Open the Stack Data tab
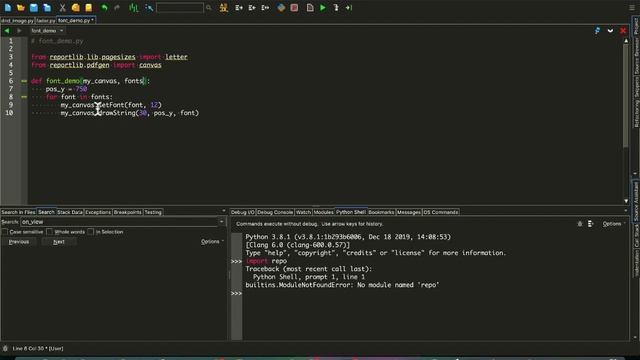640x360 pixels. point(70,212)
